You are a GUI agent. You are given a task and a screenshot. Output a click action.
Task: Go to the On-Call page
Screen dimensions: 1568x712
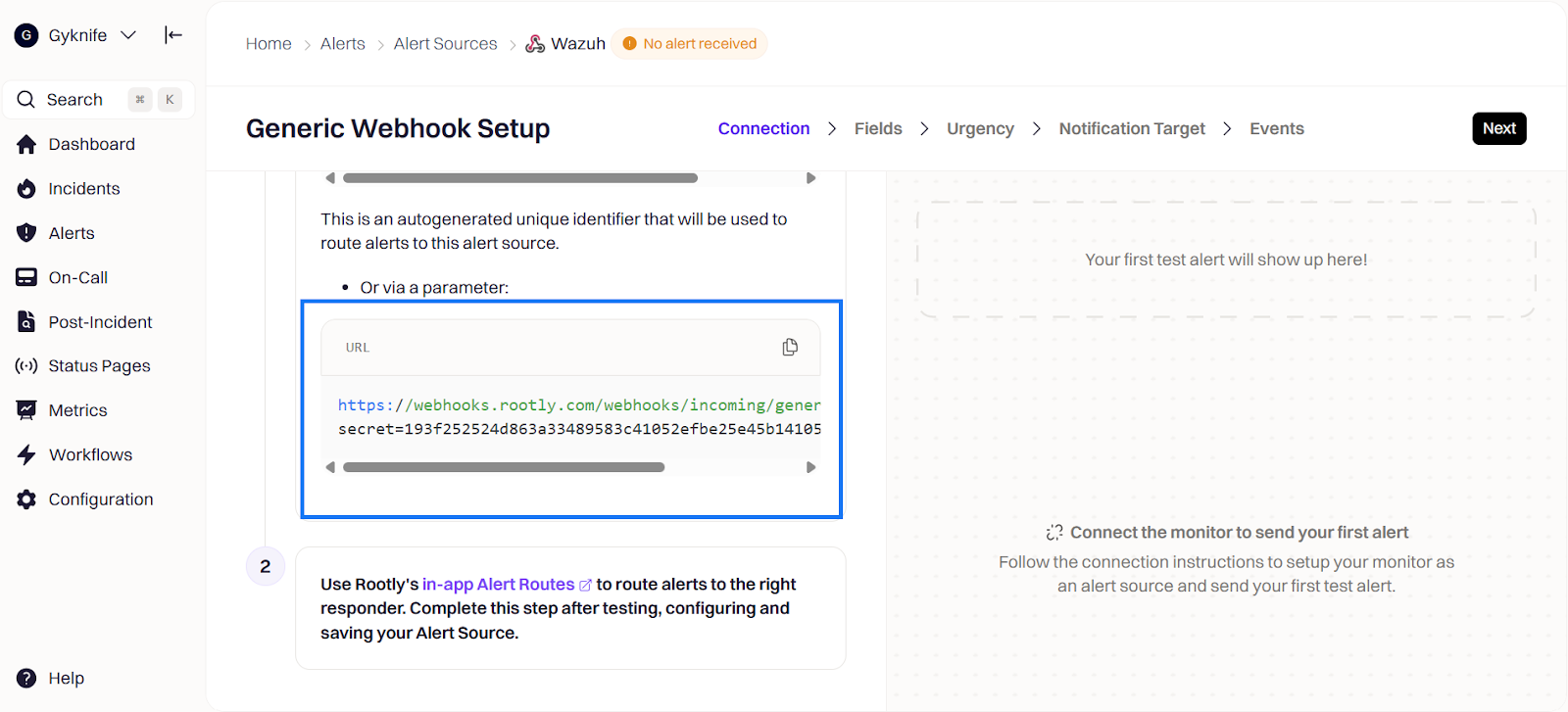(77, 276)
